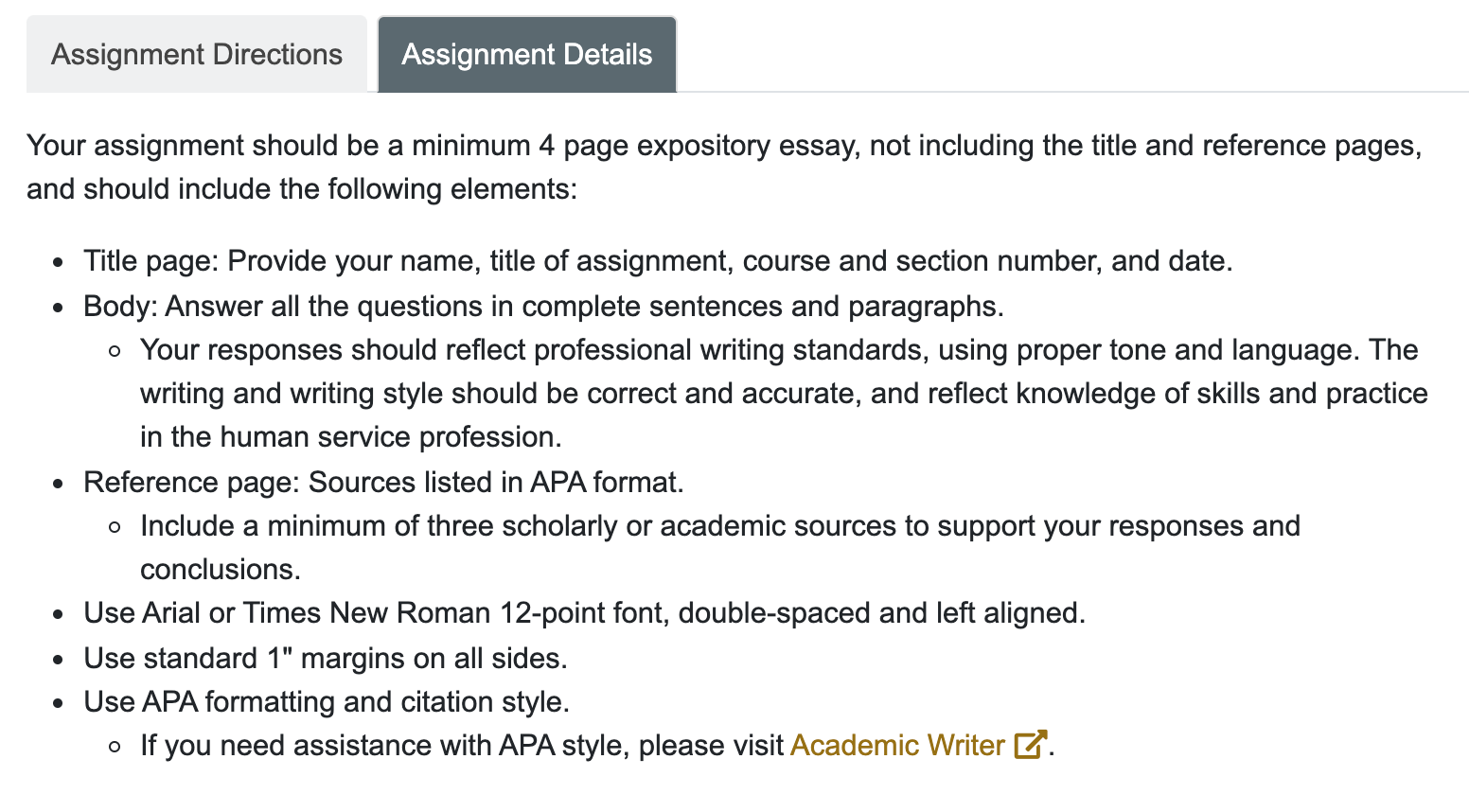Click the 'and should include the following elements' line
Image resolution: width=1469 pixels, height=812 pixels.
(x=302, y=188)
